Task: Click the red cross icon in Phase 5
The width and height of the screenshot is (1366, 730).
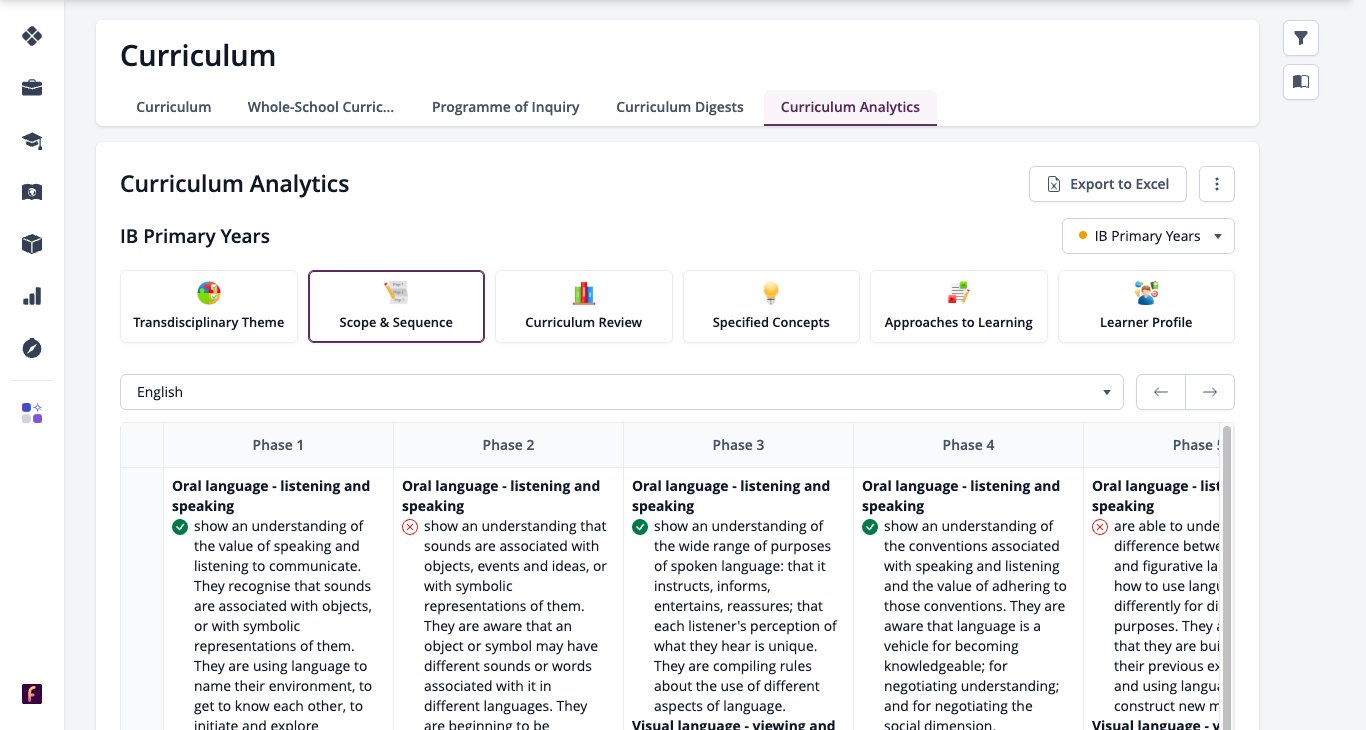Action: [x=1100, y=527]
